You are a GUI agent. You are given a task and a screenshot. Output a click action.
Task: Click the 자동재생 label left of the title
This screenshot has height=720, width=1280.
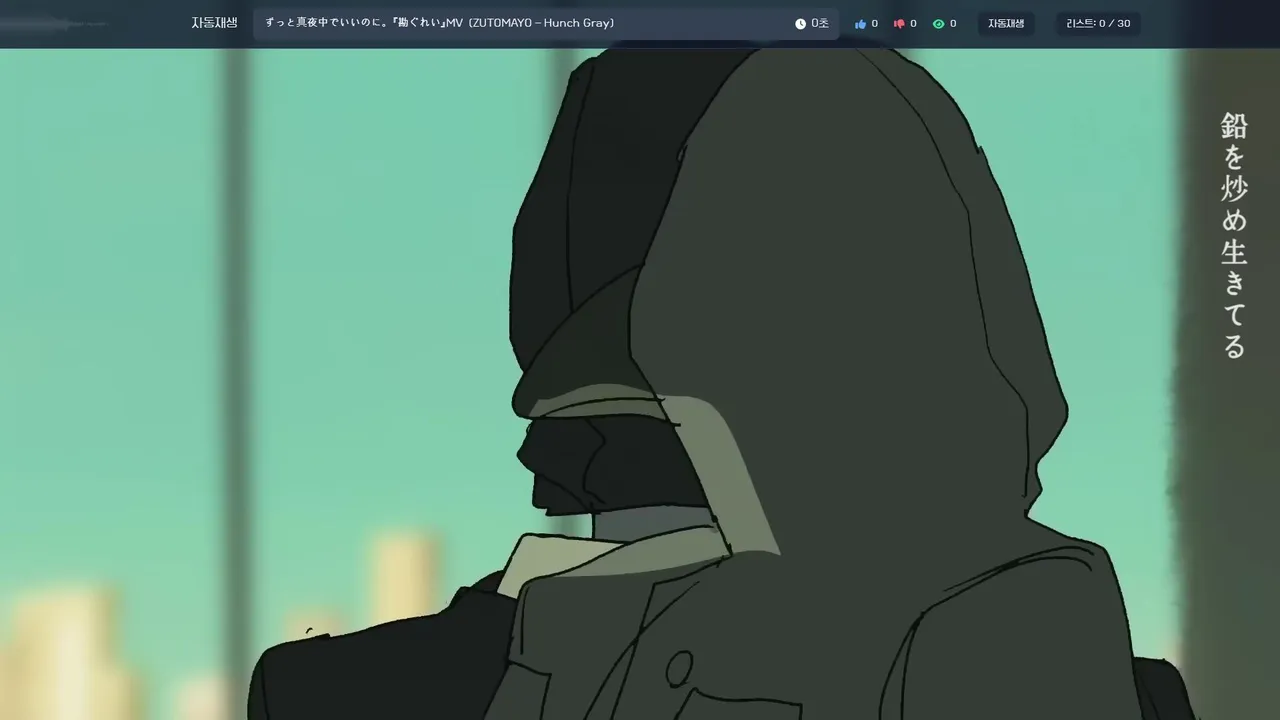point(214,23)
